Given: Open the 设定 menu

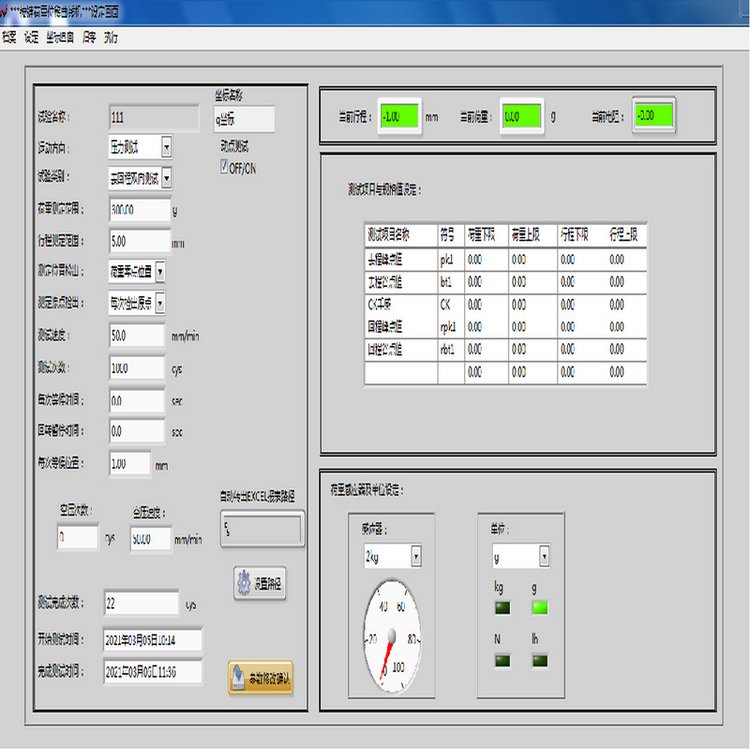Looking at the screenshot, I should point(32,37).
